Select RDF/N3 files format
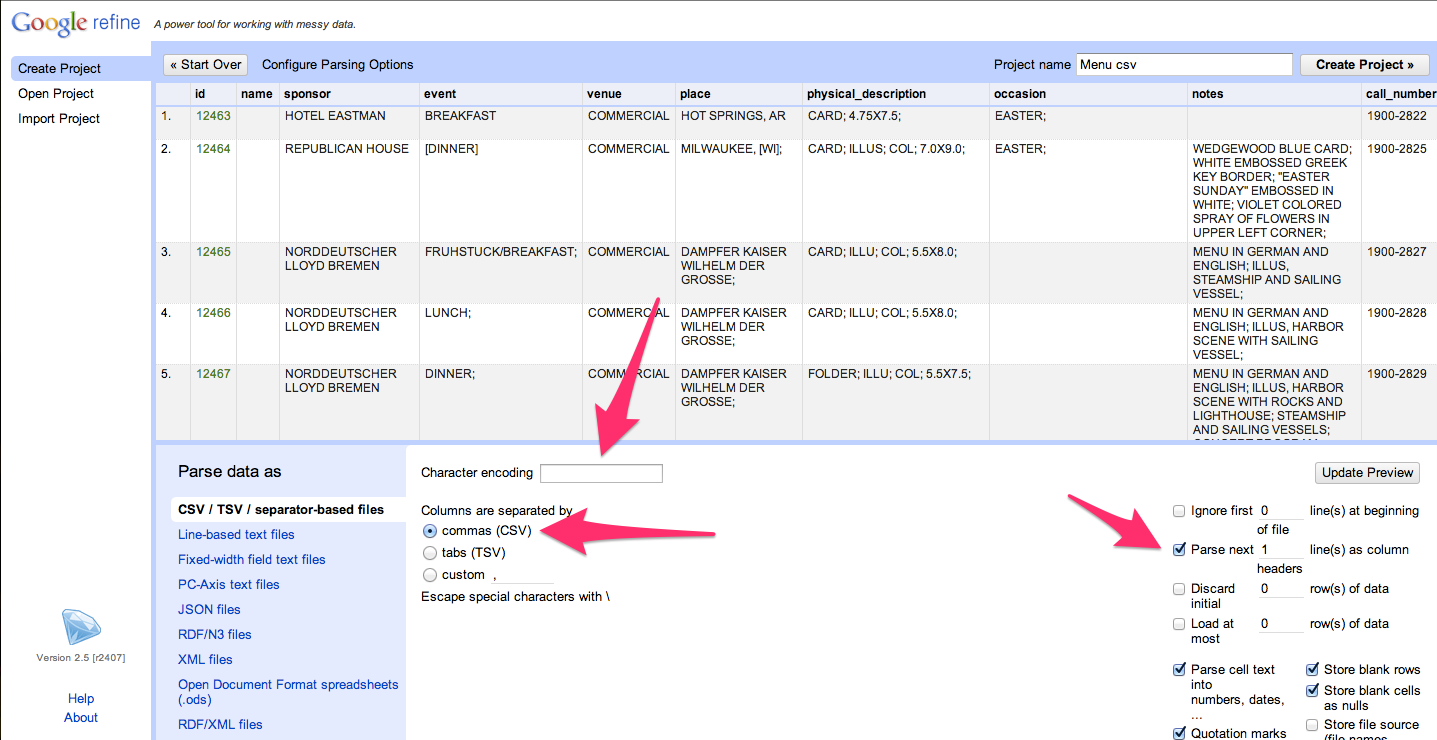The height and width of the screenshot is (740, 1437). [215, 635]
